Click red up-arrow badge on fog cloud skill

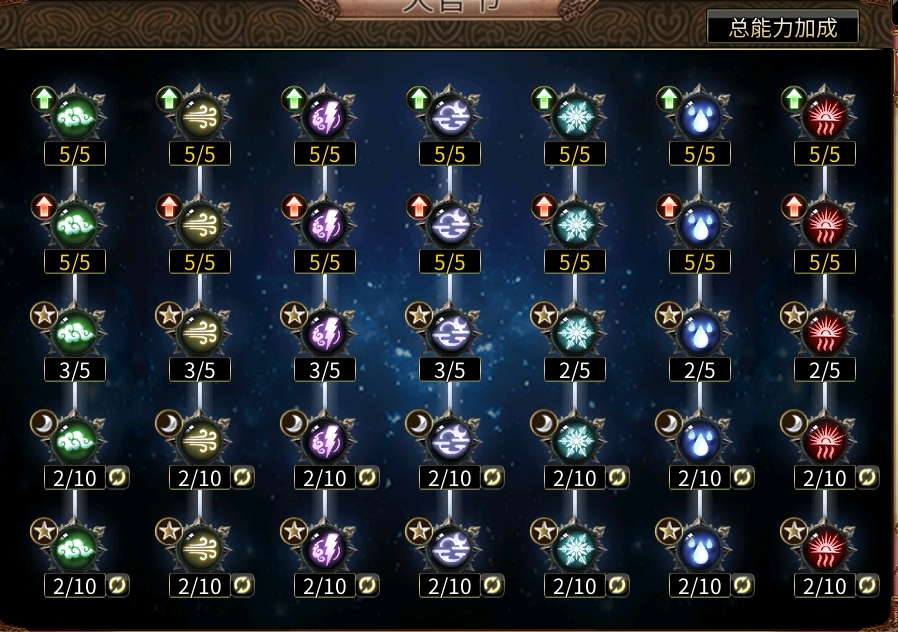coord(419,207)
